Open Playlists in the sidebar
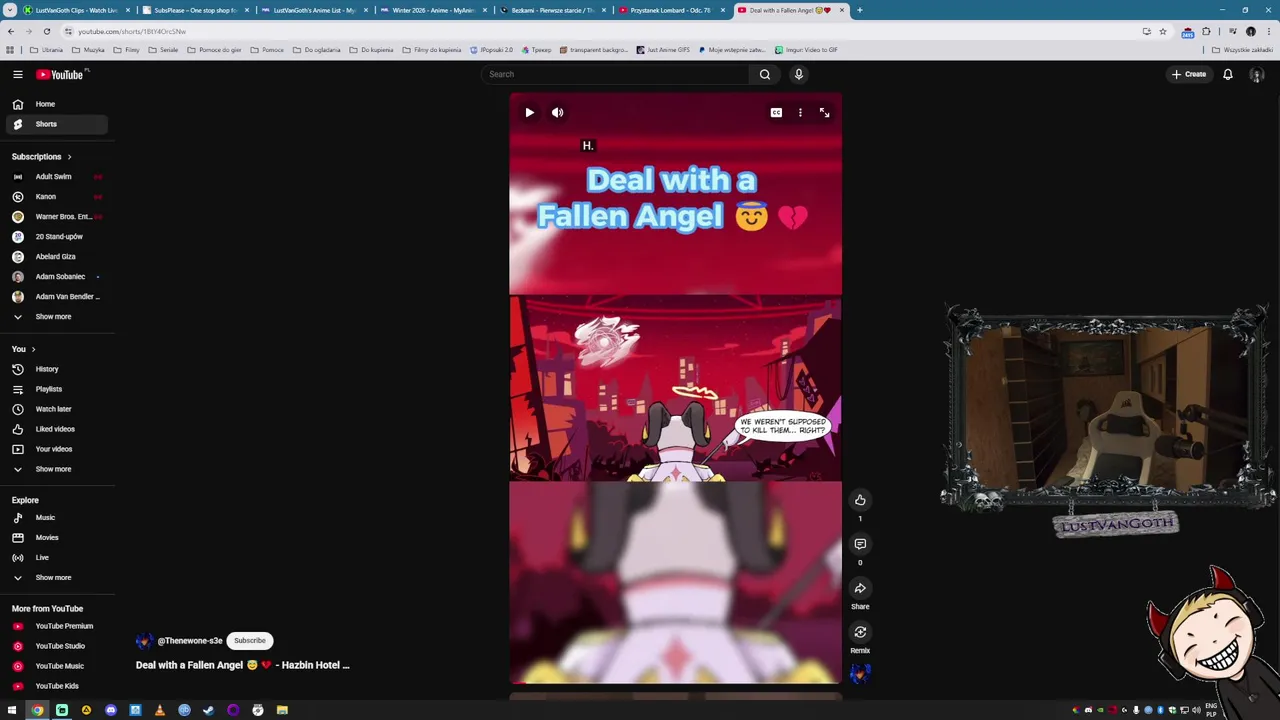This screenshot has height=720, width=1280. pos(55,389)
